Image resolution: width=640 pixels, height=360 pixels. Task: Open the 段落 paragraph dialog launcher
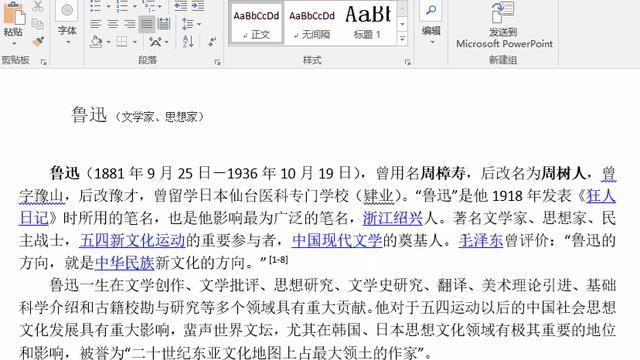tap(218, 62)
